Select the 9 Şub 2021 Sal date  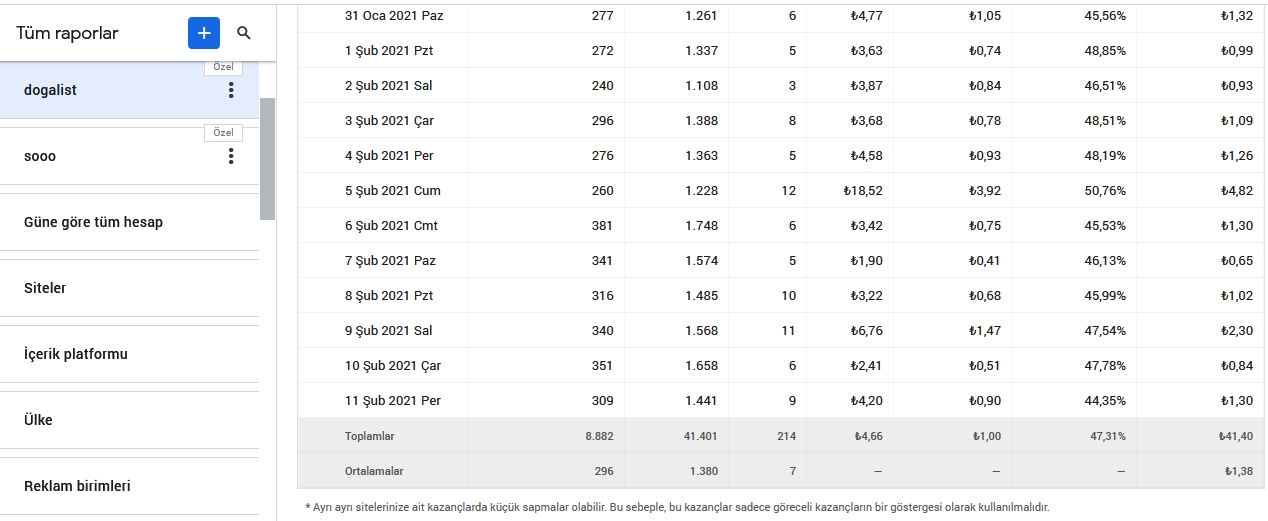pos(389,331)
